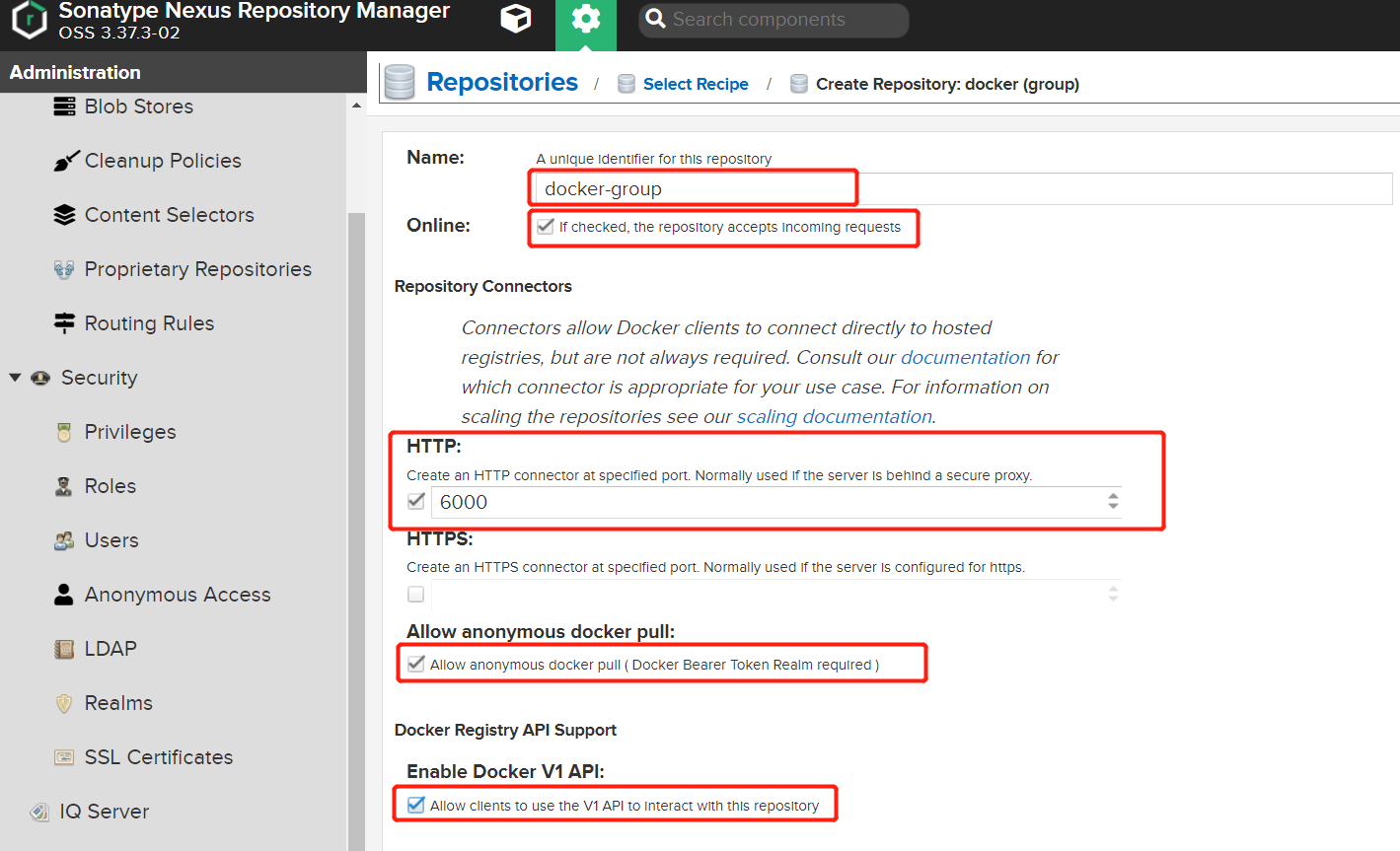The width and height of the screenshot is (1400, 851).
Task: Increase the HTTP port value
Action: (1113, 496)
